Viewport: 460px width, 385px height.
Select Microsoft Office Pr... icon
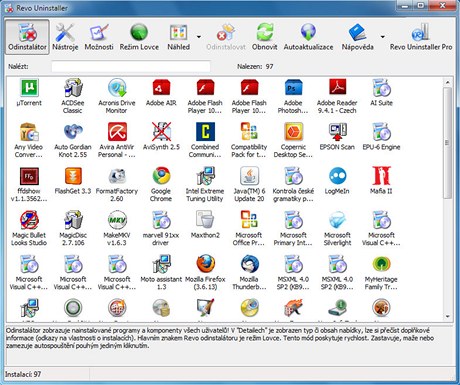[249, 220]
